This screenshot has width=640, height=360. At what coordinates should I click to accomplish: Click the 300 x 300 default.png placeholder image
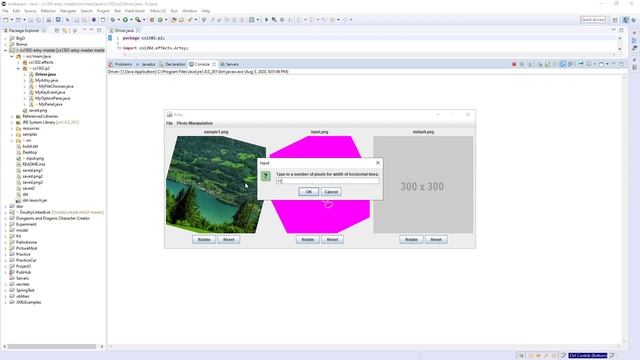[x=423, y=184]
